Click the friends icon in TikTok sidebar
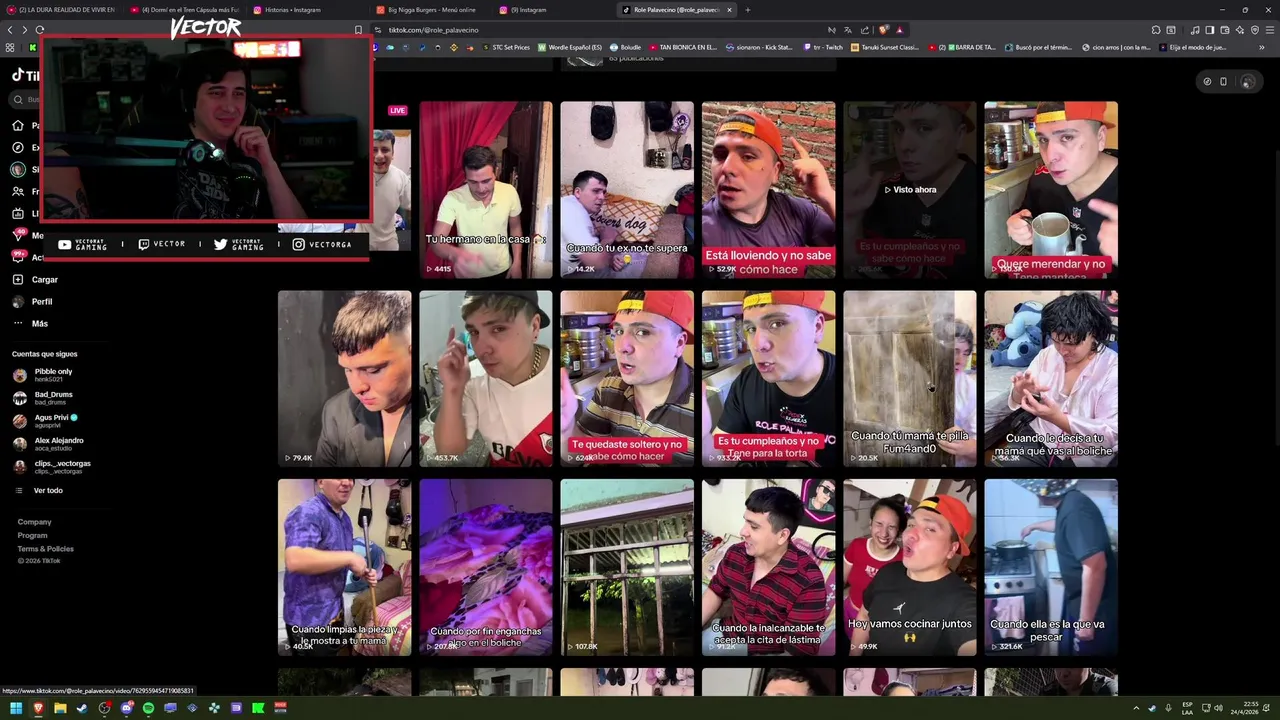 pyautogui.click(x=18, y=192)
